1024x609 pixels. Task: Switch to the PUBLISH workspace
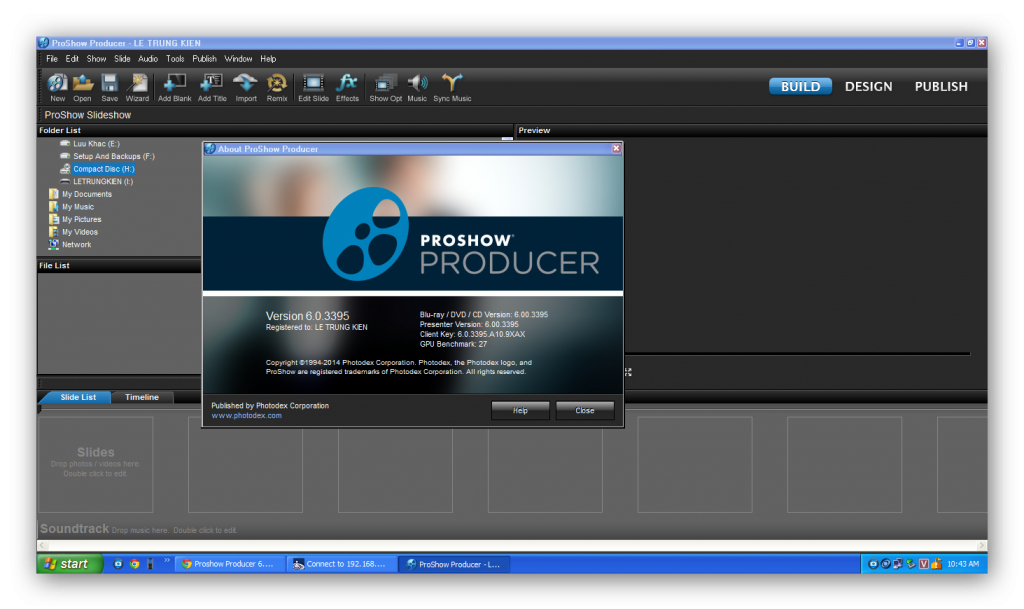[x=940, y=86]
